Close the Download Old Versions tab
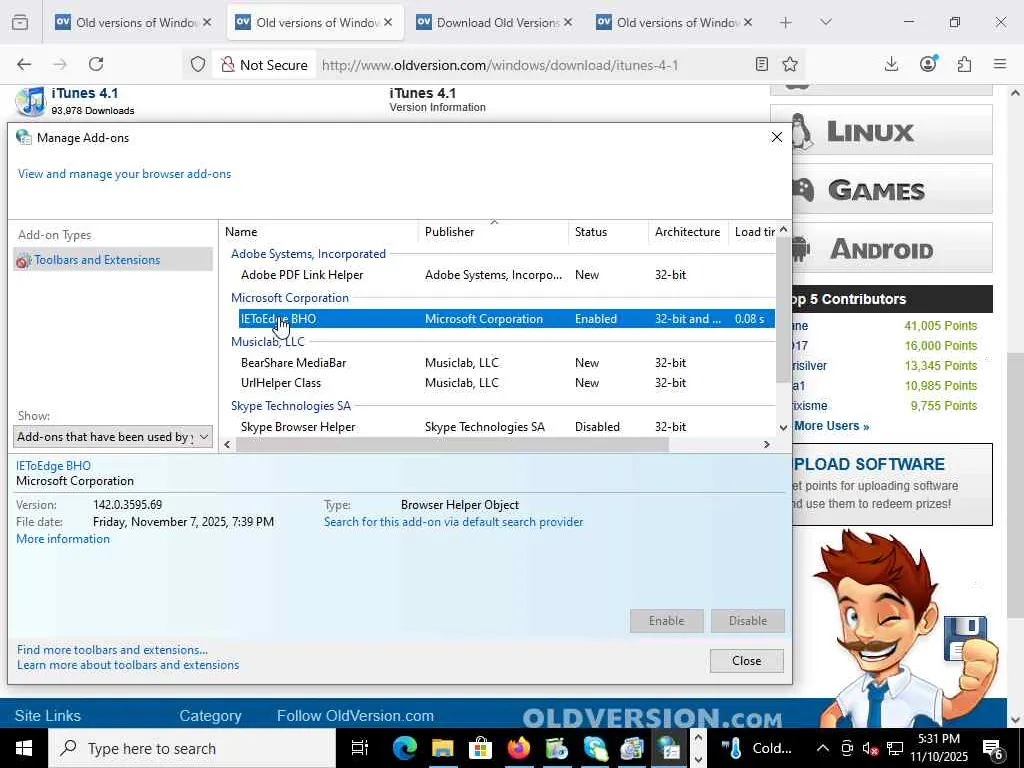 pos(568,22)
